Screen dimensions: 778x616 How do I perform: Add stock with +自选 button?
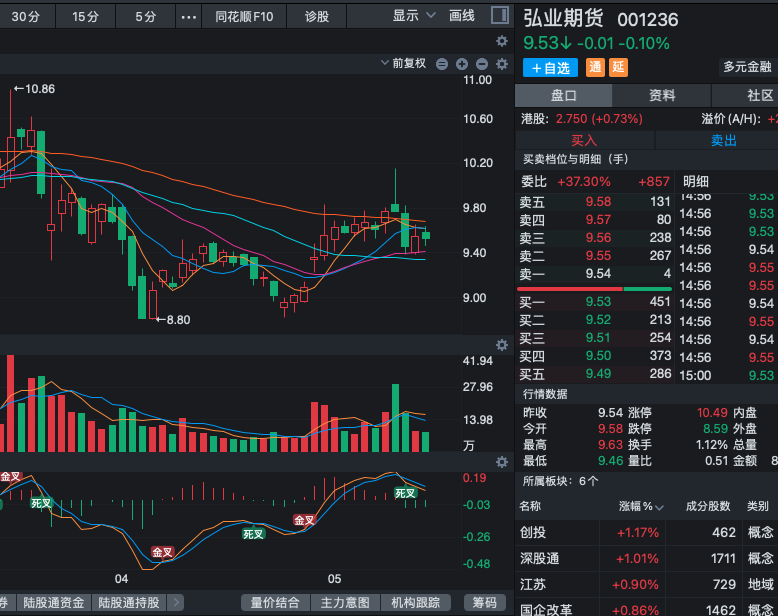550,68
